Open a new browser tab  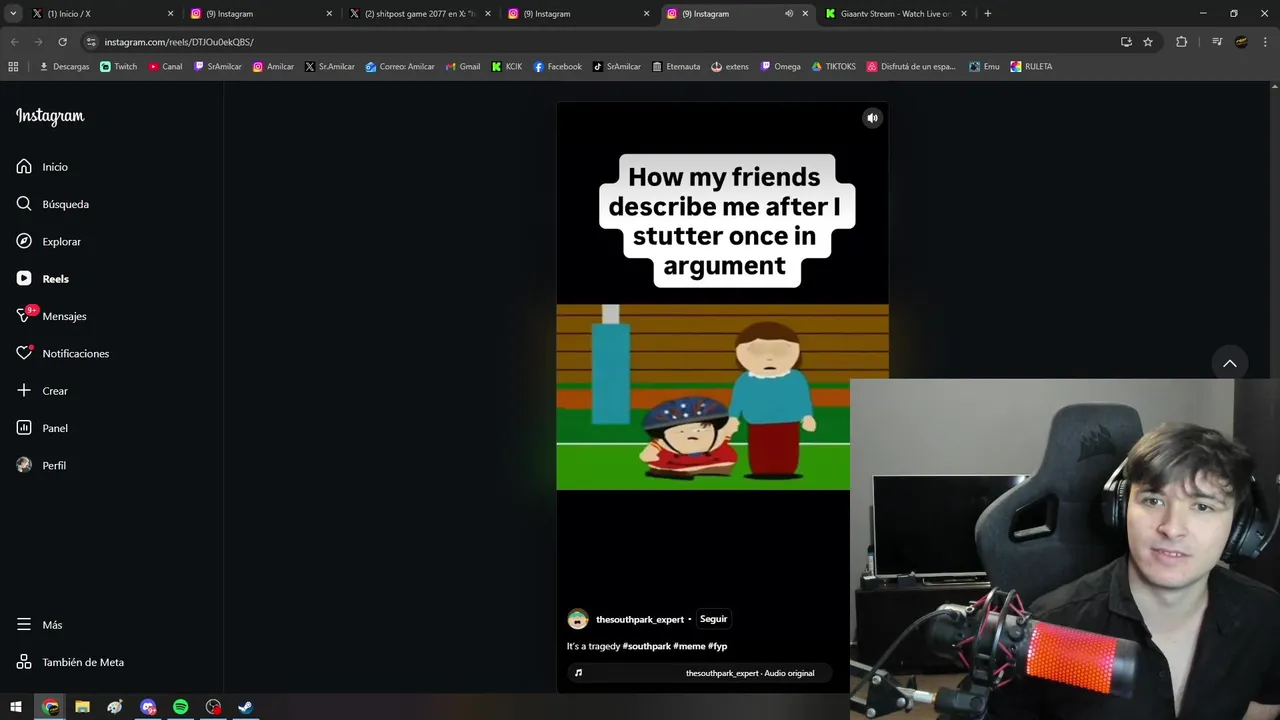988,14
